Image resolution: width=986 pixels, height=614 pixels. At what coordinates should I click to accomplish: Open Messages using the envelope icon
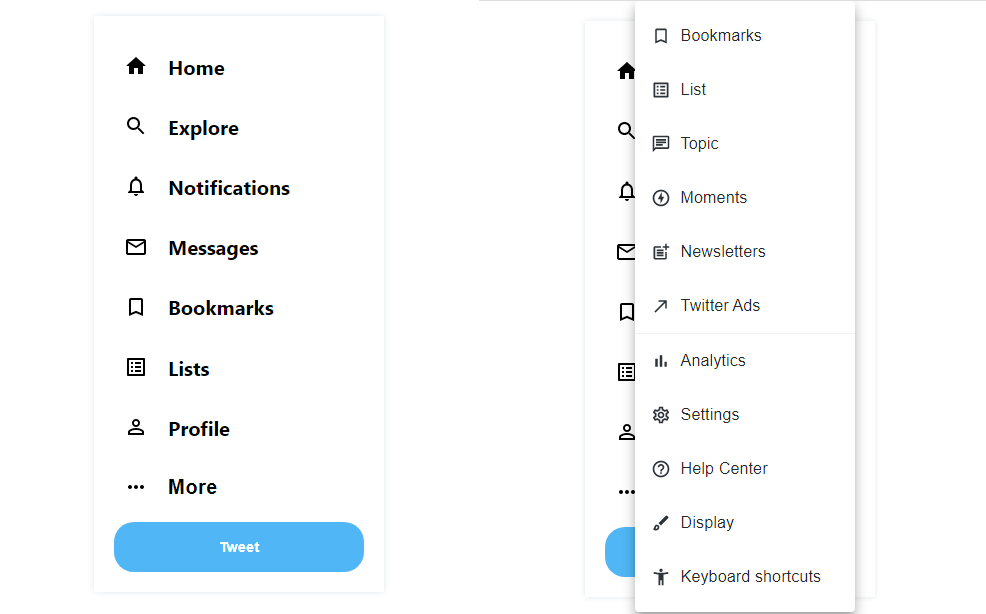[136, 247]
